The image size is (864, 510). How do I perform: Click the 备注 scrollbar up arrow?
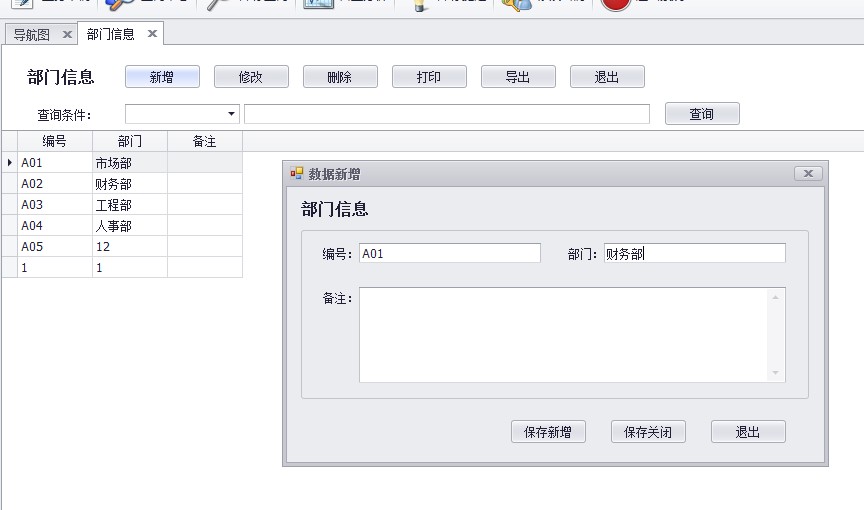tap(776, 297)
